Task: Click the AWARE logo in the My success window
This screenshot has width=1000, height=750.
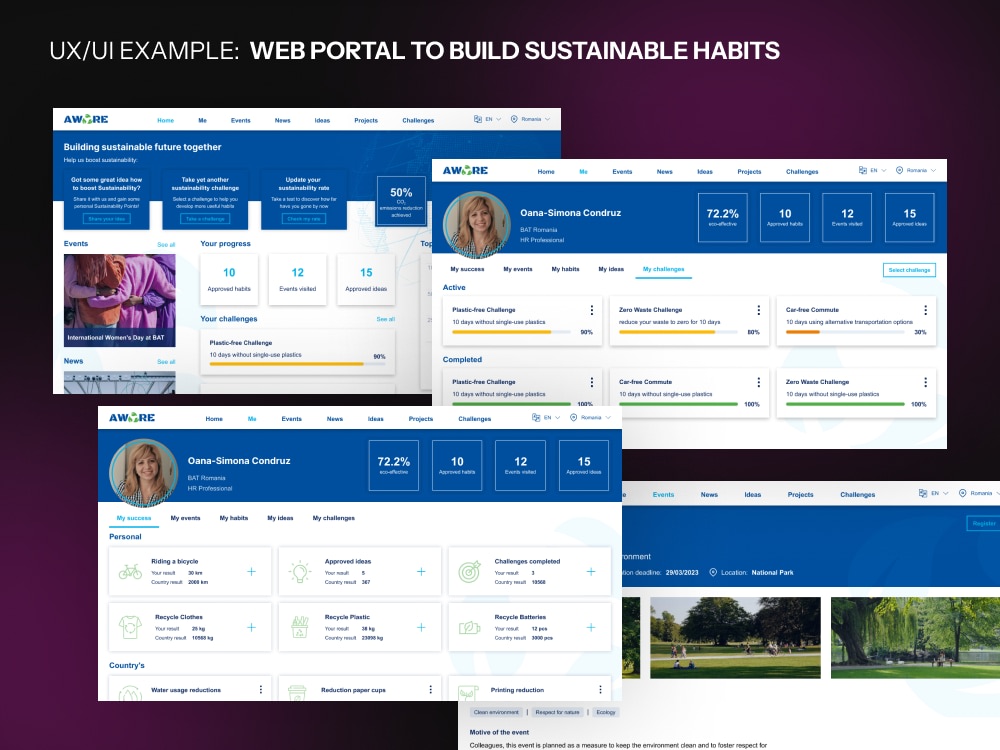Action: click(x=132, y=418)
